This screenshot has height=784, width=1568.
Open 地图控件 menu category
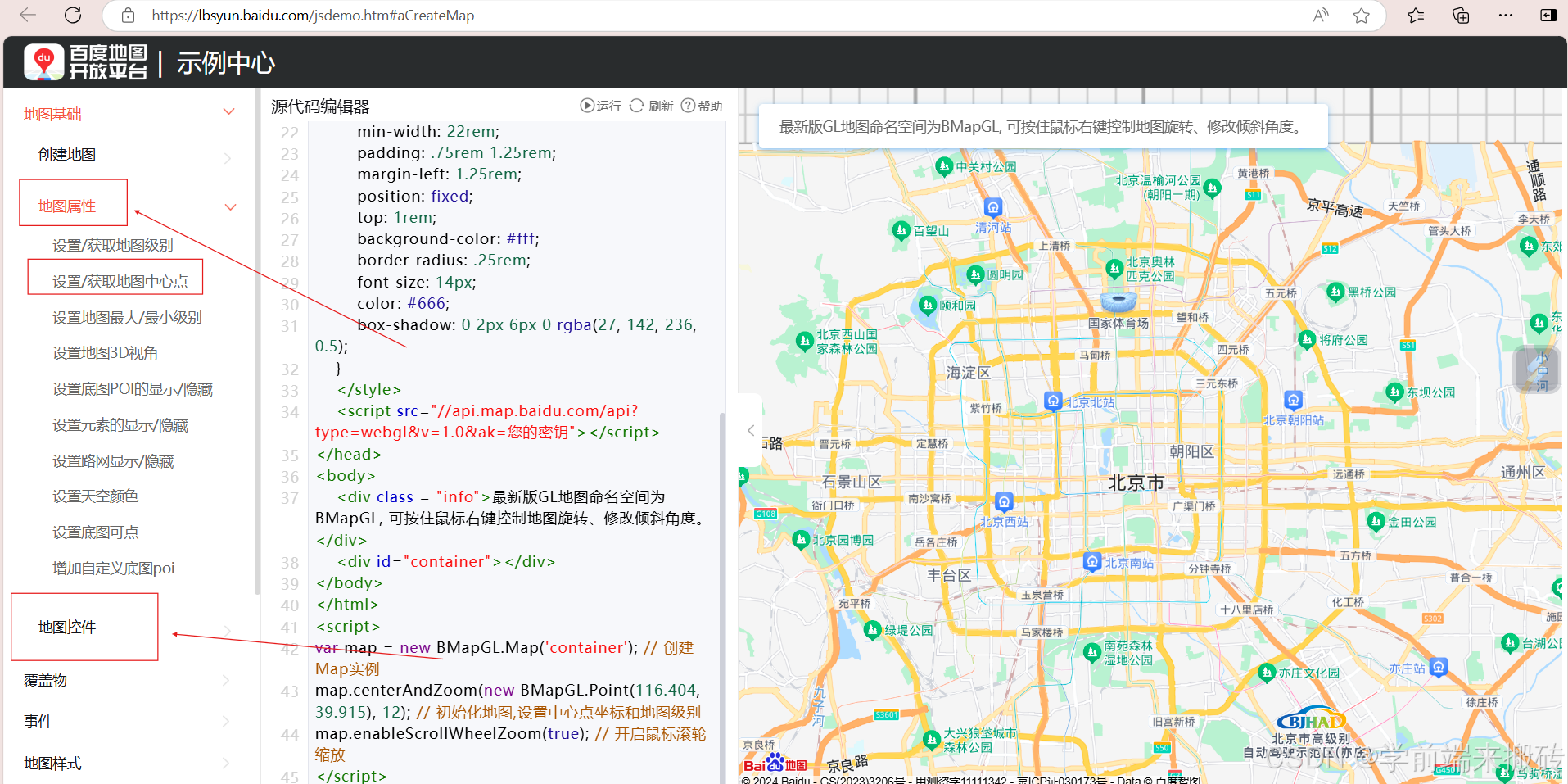coord(67,627)
